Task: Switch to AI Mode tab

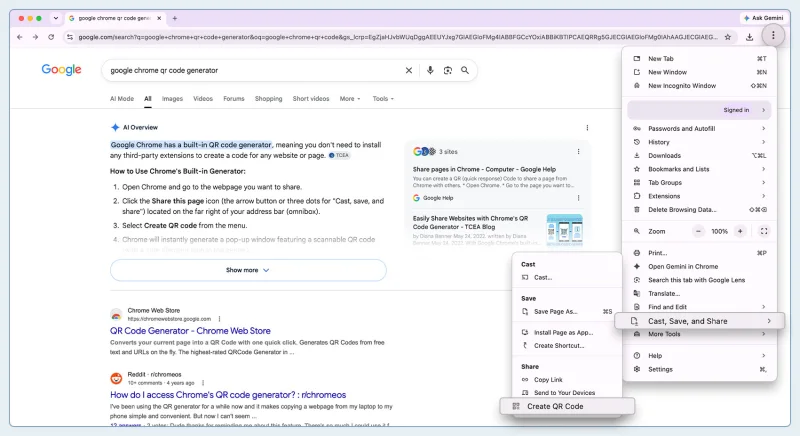Action: click(x=122, y=99)
